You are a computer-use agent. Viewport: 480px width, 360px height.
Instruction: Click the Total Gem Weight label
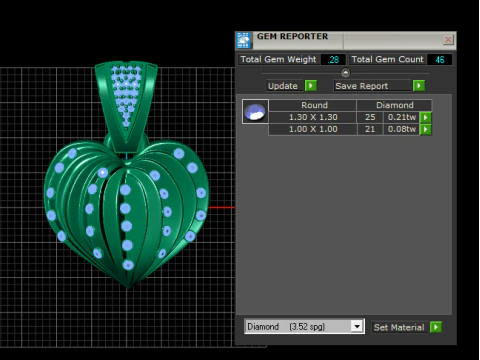pos(279,59)
